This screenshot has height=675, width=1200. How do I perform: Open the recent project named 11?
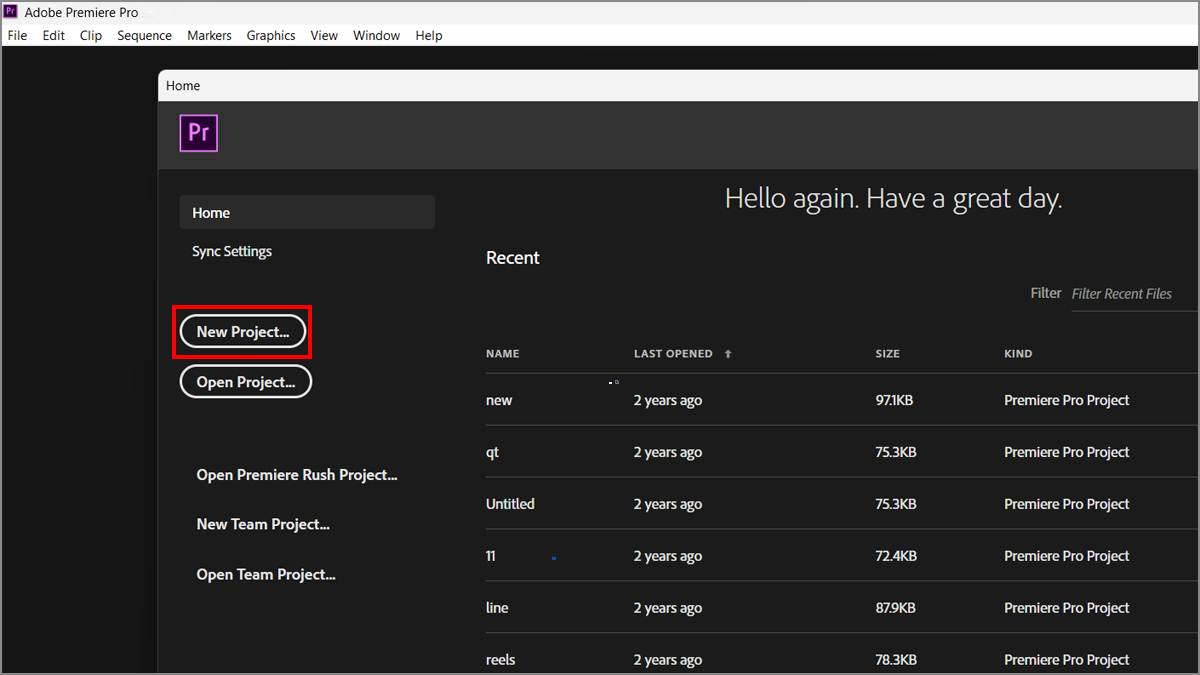(490, 556)
